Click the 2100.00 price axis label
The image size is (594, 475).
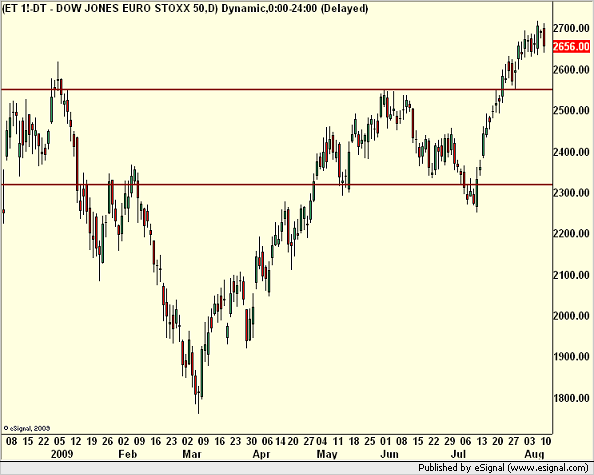[571, 275]
